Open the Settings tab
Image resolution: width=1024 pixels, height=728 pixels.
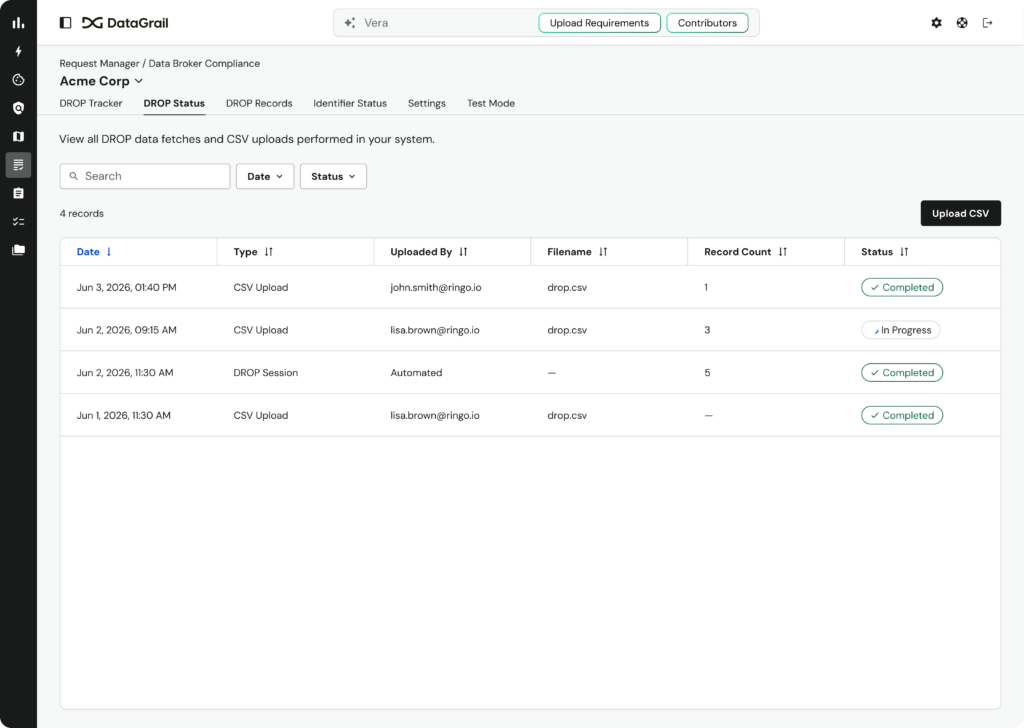click(x=427, y=103)
